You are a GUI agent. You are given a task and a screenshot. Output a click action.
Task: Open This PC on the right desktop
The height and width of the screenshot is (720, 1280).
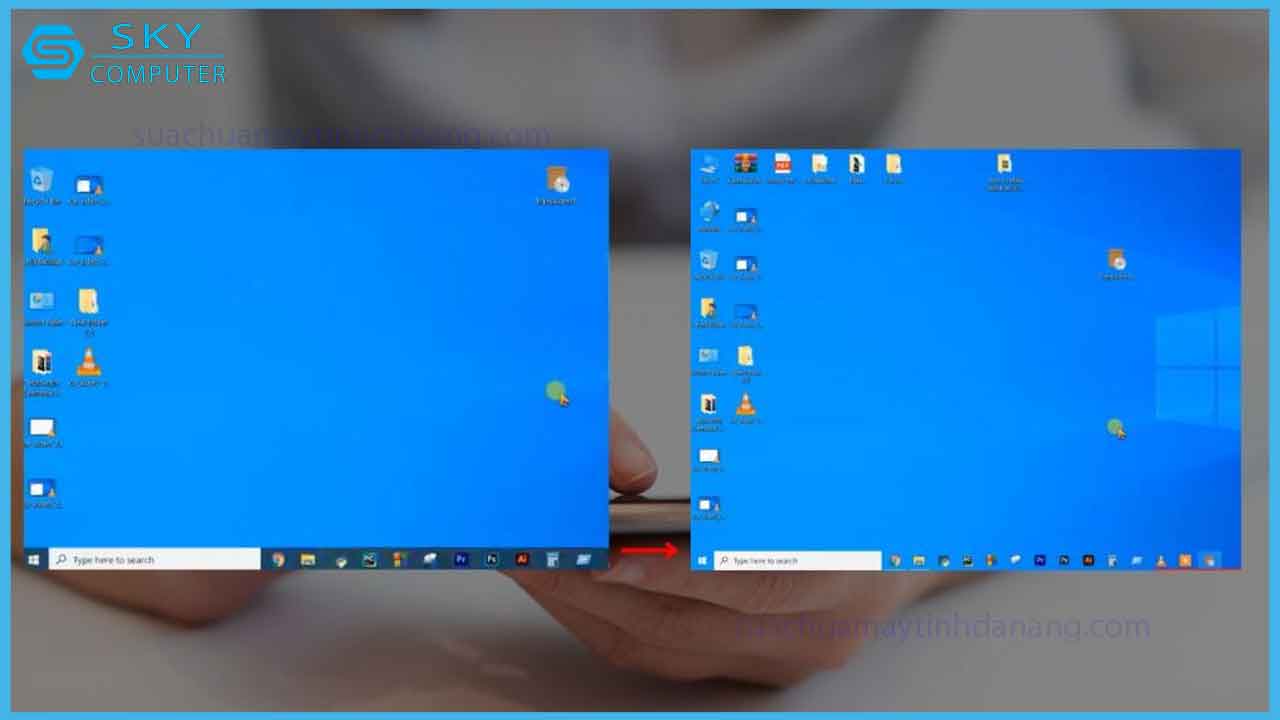pyautogui.click(x=709, y=165)
